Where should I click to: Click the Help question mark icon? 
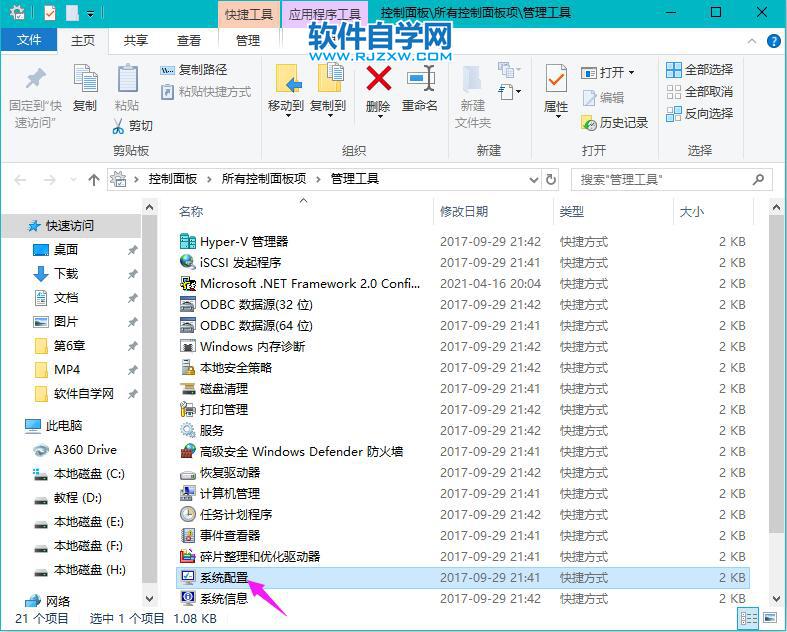point(773,41)
